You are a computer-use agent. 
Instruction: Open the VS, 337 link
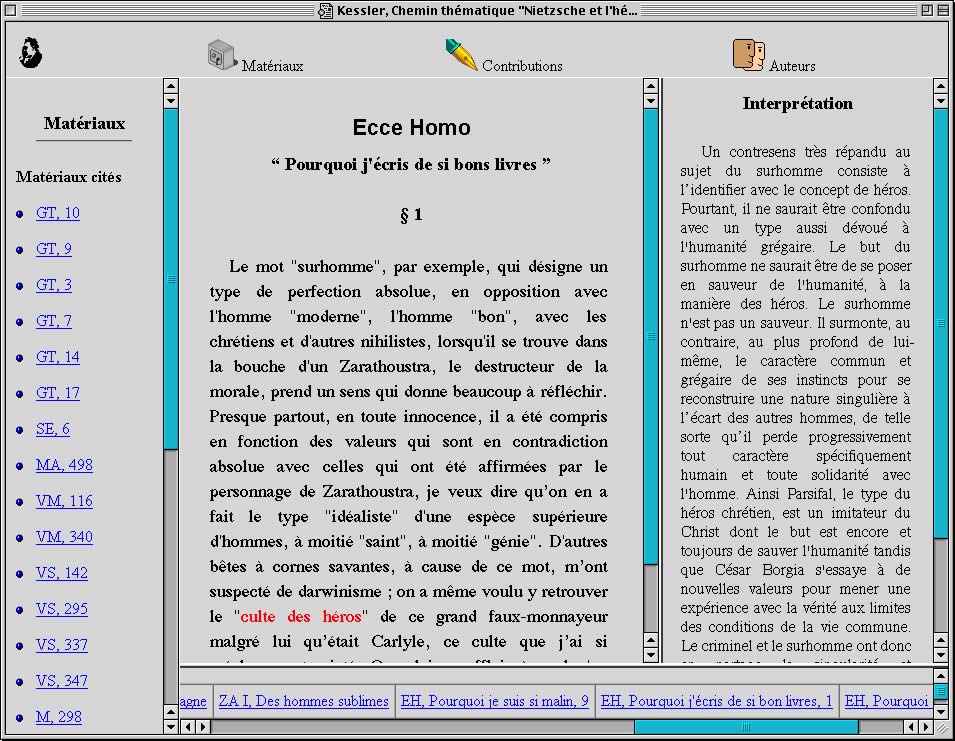[x=62, y=645]
